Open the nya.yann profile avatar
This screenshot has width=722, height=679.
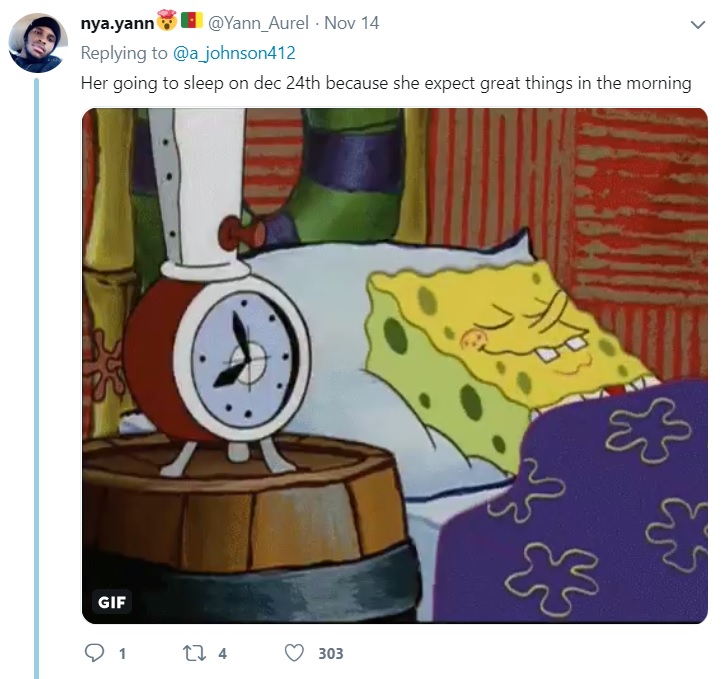pyautogui.click(x=37, y=43)
